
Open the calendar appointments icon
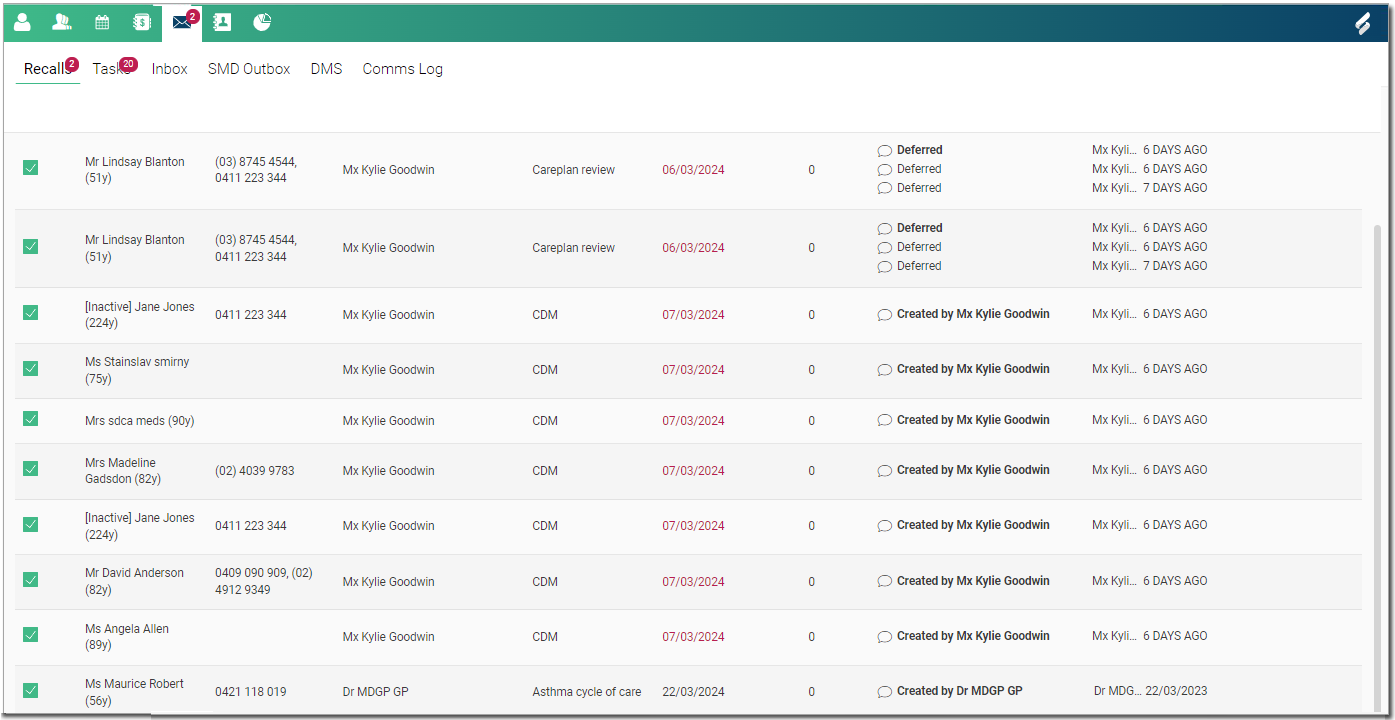pos(102,22)
